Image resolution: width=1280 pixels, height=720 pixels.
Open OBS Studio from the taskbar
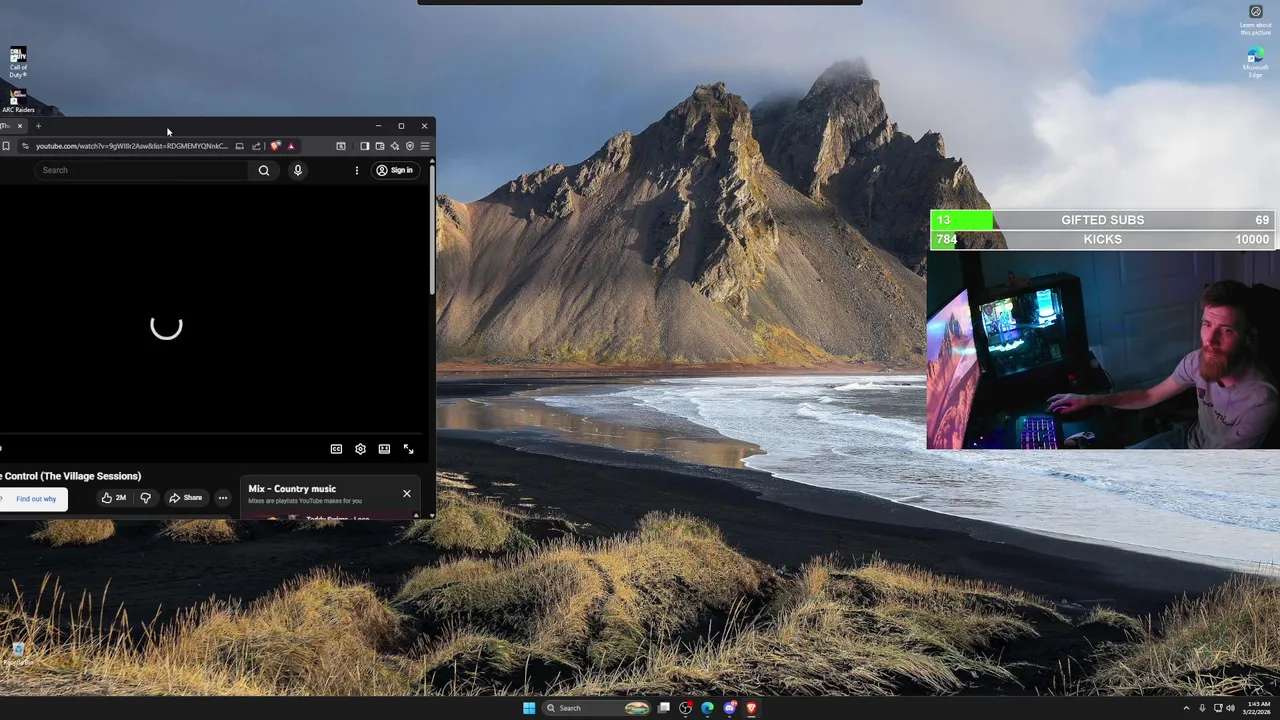[x=685, y=708]
